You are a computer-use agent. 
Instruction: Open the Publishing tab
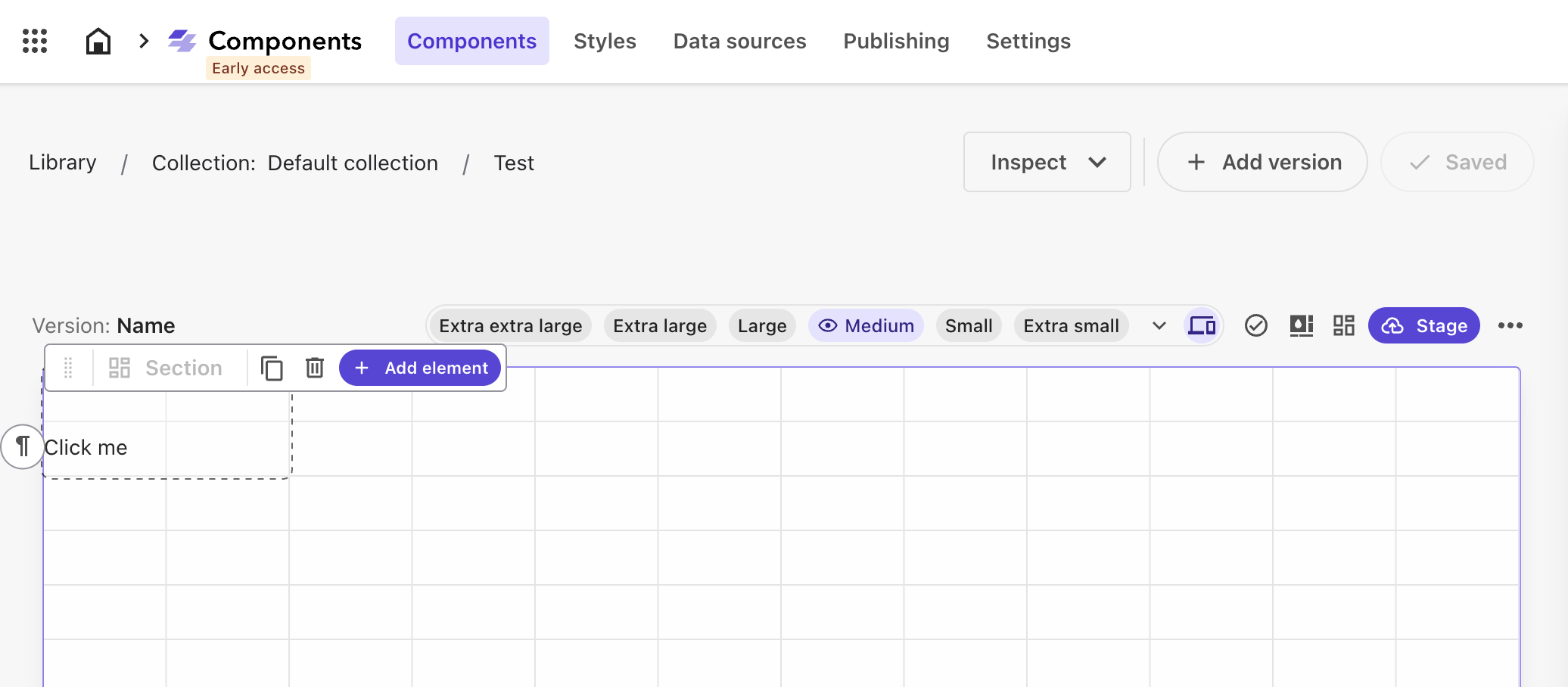(896, 41)
